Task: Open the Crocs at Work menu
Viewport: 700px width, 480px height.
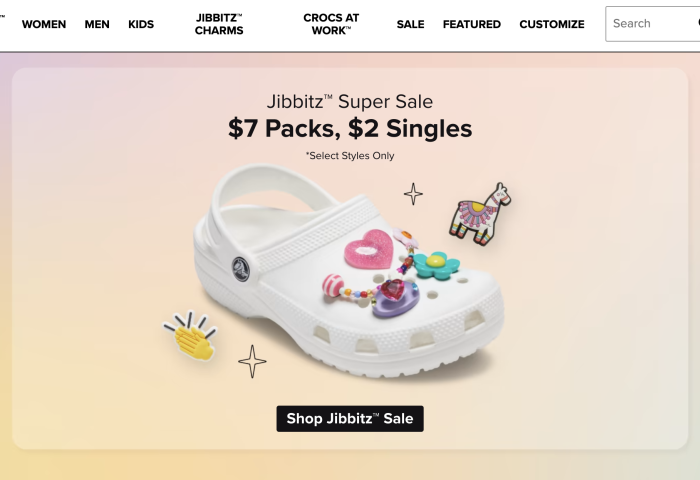Action: pos(331,24)
